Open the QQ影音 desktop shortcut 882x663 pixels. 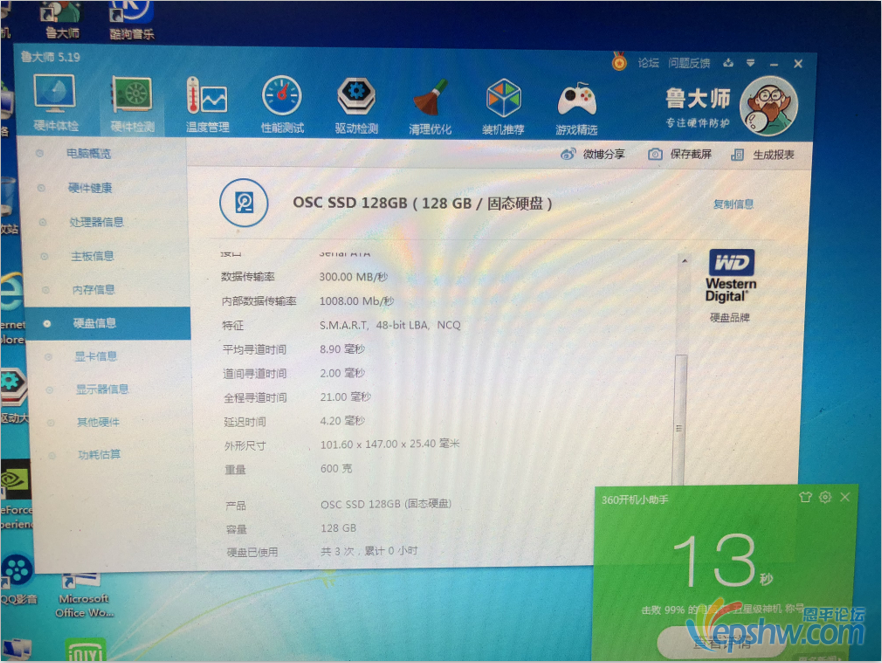point(18,579)
